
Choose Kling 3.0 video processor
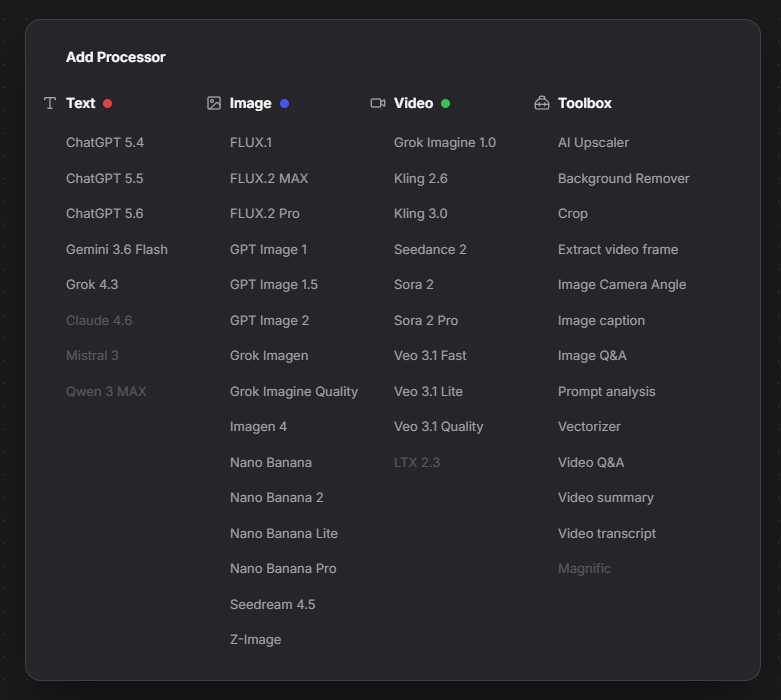click(x=421, y=213)
